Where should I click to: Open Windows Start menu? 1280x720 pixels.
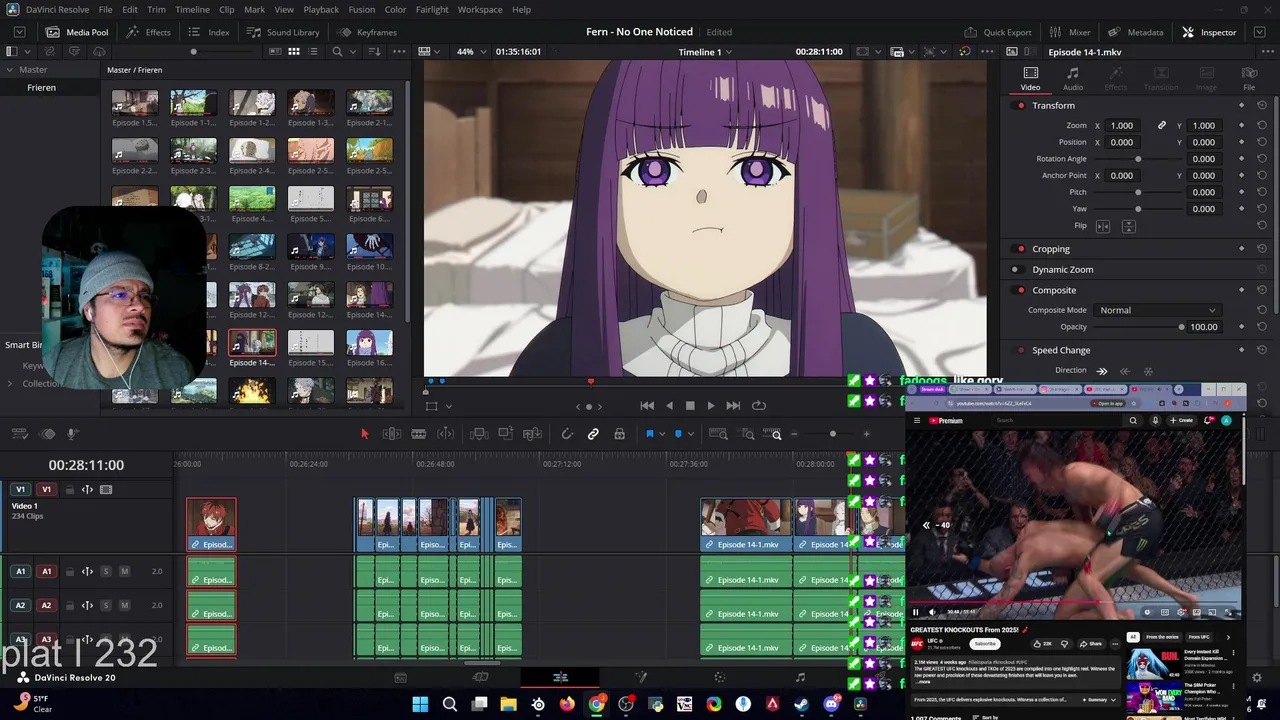(420, 704)
